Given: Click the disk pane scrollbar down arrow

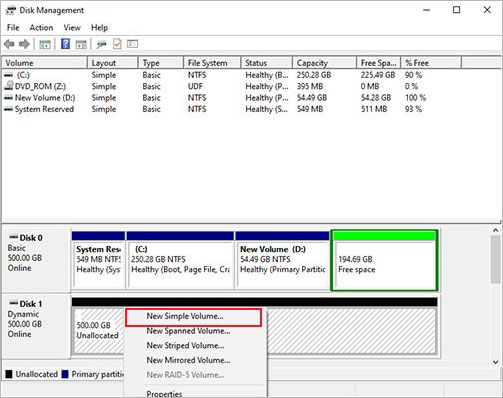Looking at the screenshot, I should 495,361.
